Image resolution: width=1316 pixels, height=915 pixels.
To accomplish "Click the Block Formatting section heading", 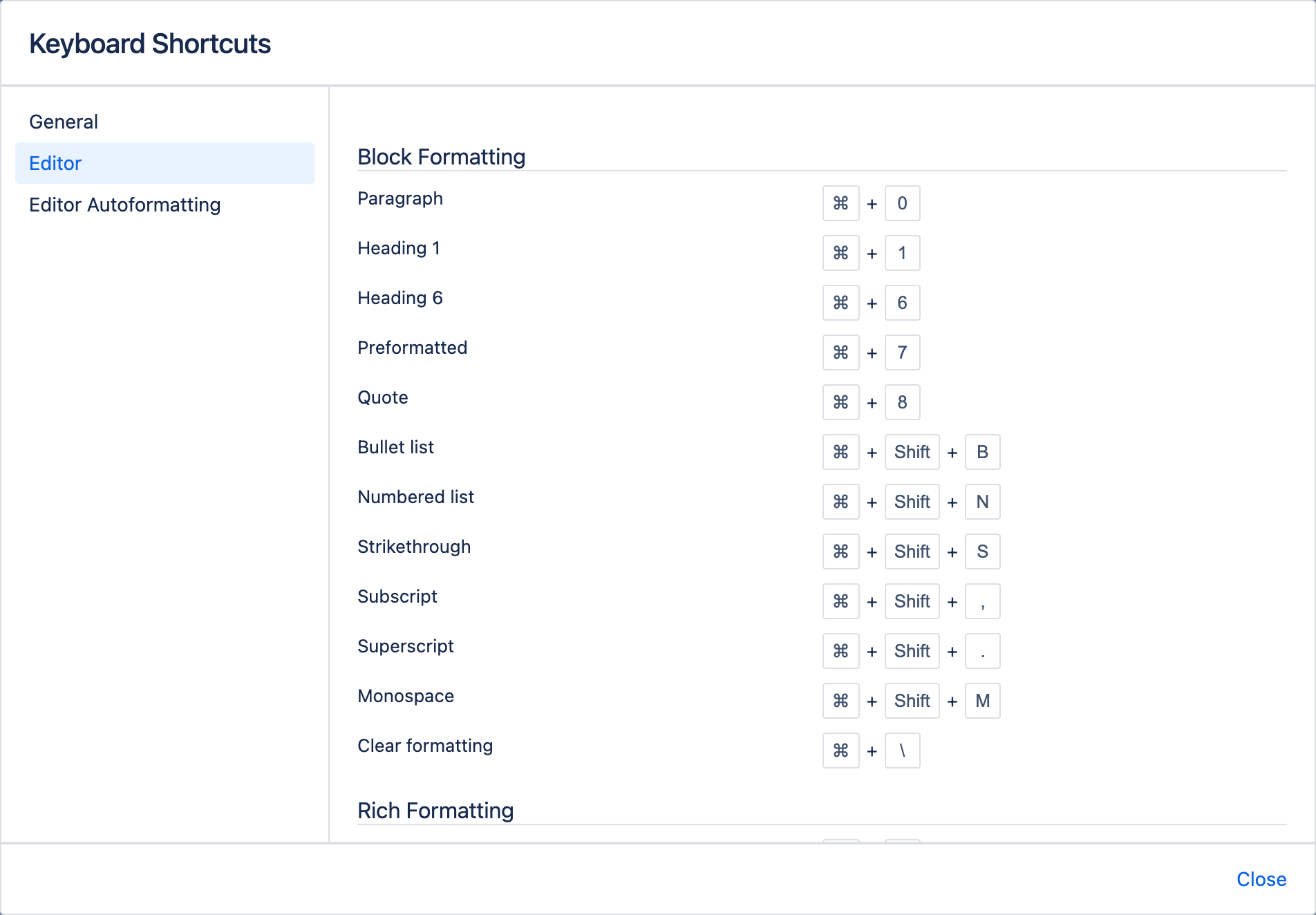I will pos(442,157).
